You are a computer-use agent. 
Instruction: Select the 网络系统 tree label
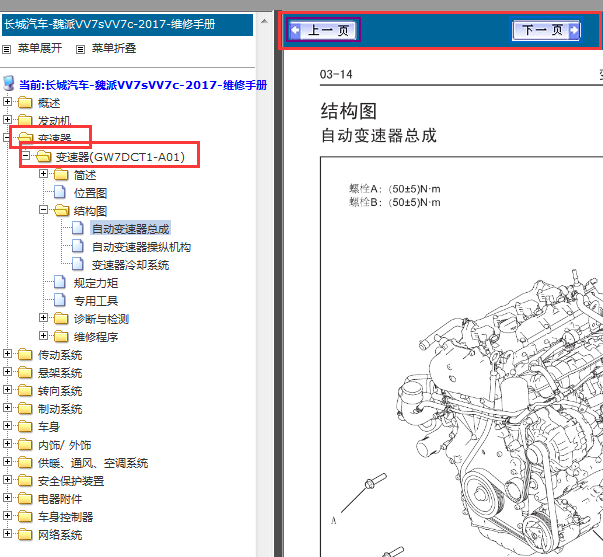pos(60,535)
